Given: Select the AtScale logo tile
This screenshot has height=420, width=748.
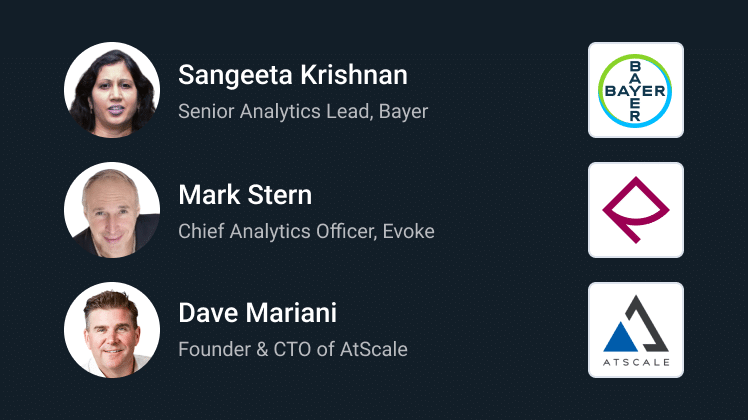Looking at the screenshot, I should [x=635, y=330].
